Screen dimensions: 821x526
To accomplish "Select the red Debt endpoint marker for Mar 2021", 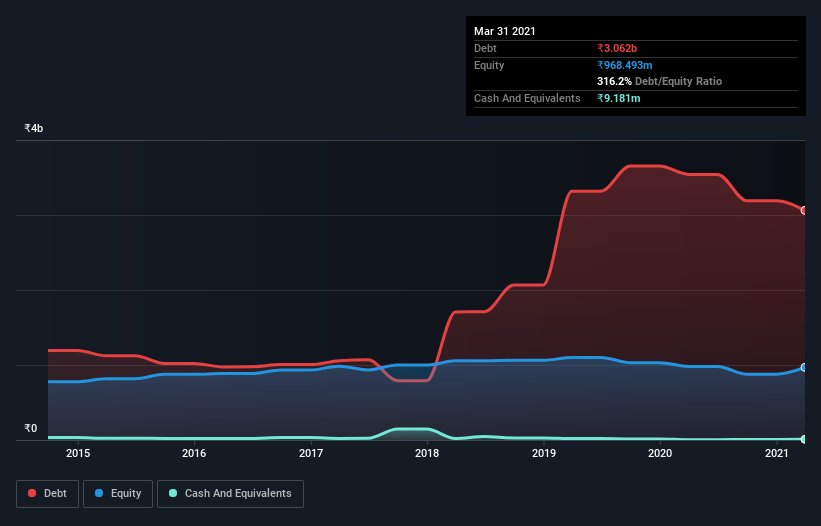I will (x=804, y=210).
